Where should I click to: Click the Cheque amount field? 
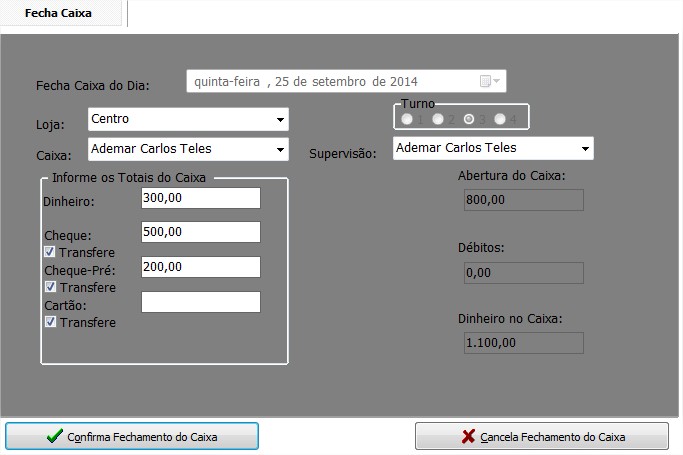coord(200,232)
